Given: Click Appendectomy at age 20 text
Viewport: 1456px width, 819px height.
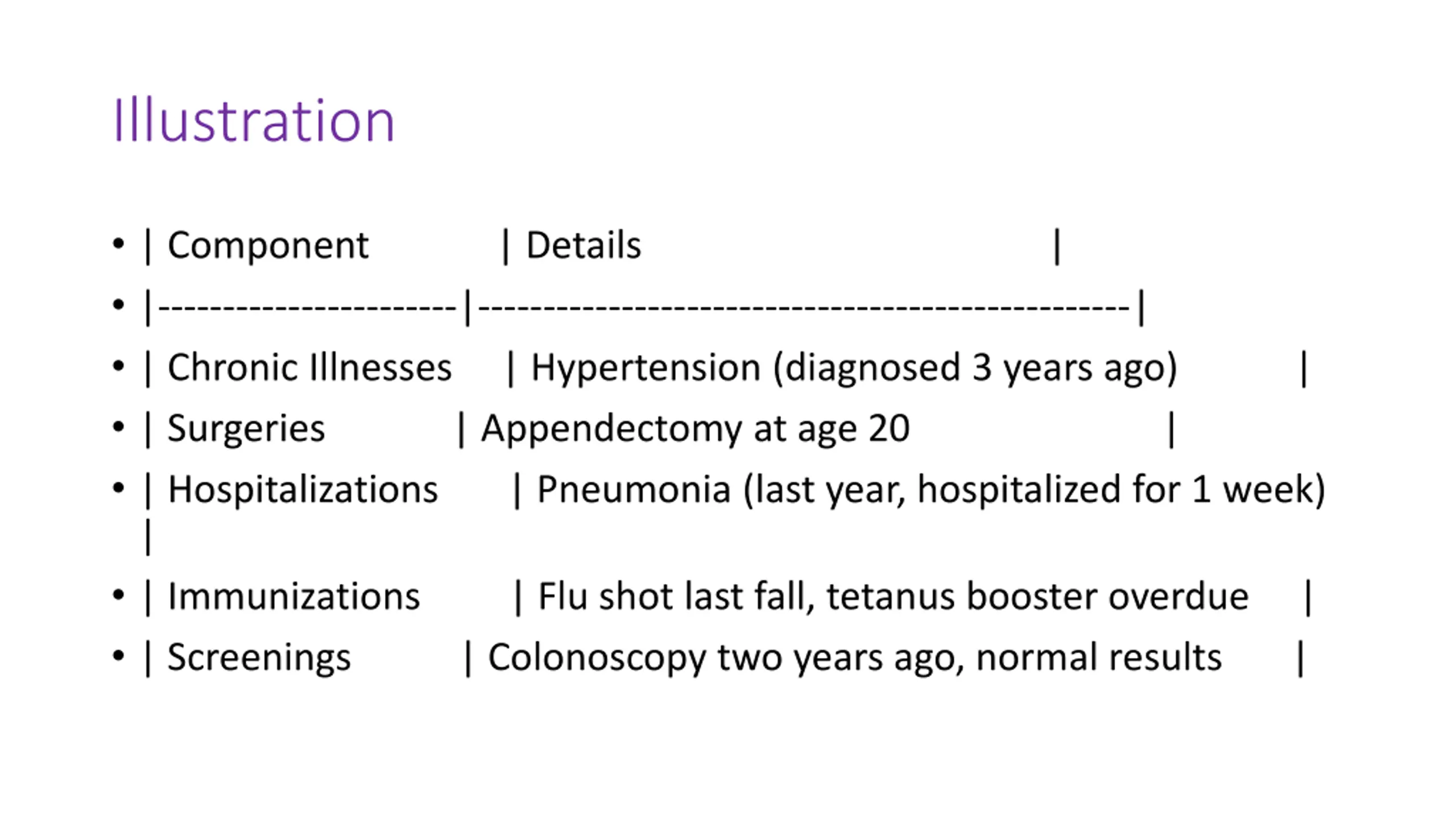Looking at the screenshot, I should coord(695,429).
